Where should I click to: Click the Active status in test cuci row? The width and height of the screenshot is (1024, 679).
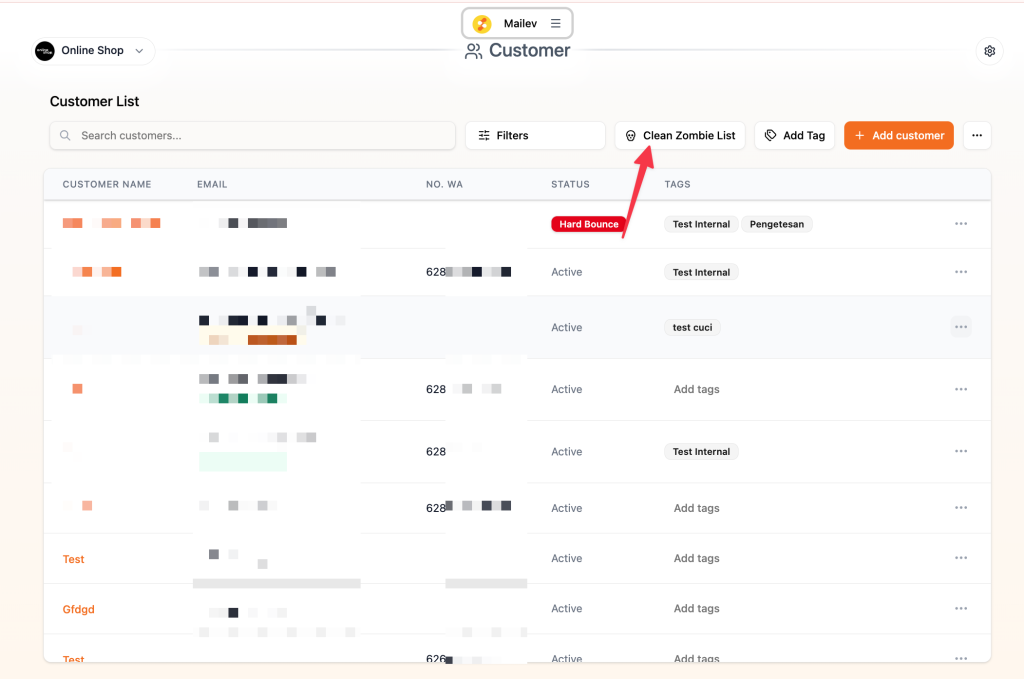click(x=566, y=327)
